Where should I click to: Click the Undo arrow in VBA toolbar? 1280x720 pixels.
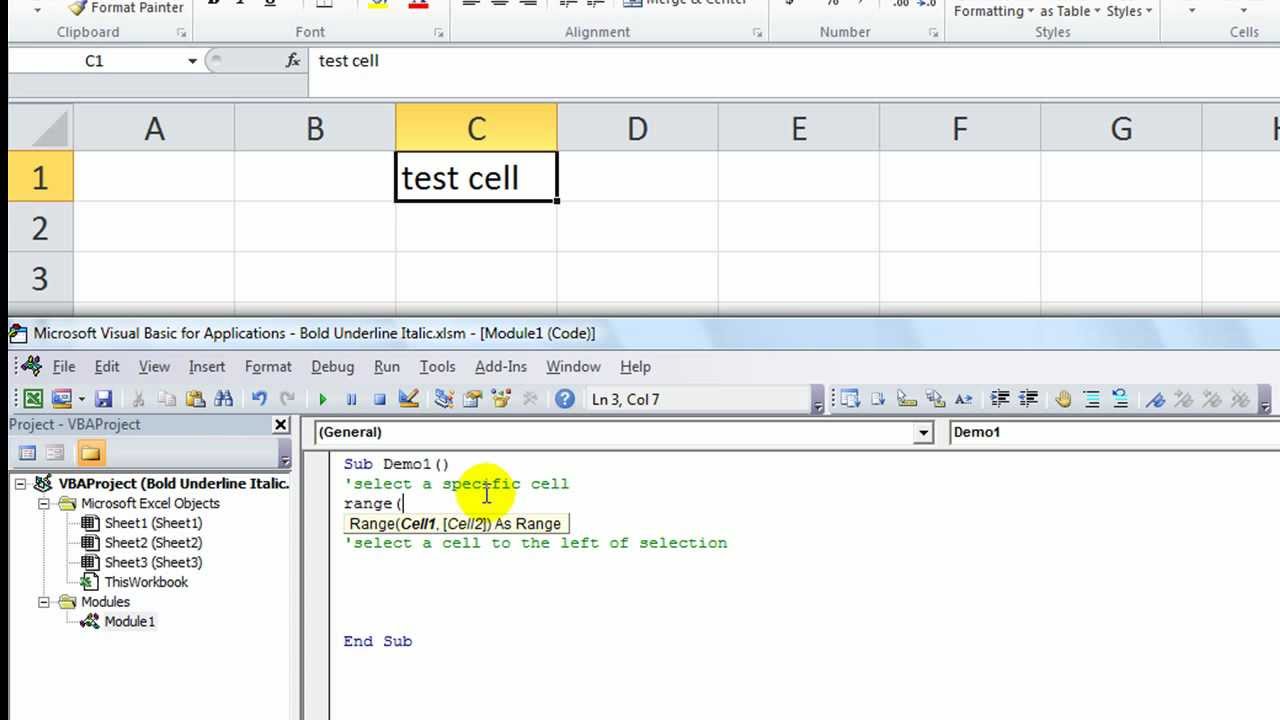point(259,399)
